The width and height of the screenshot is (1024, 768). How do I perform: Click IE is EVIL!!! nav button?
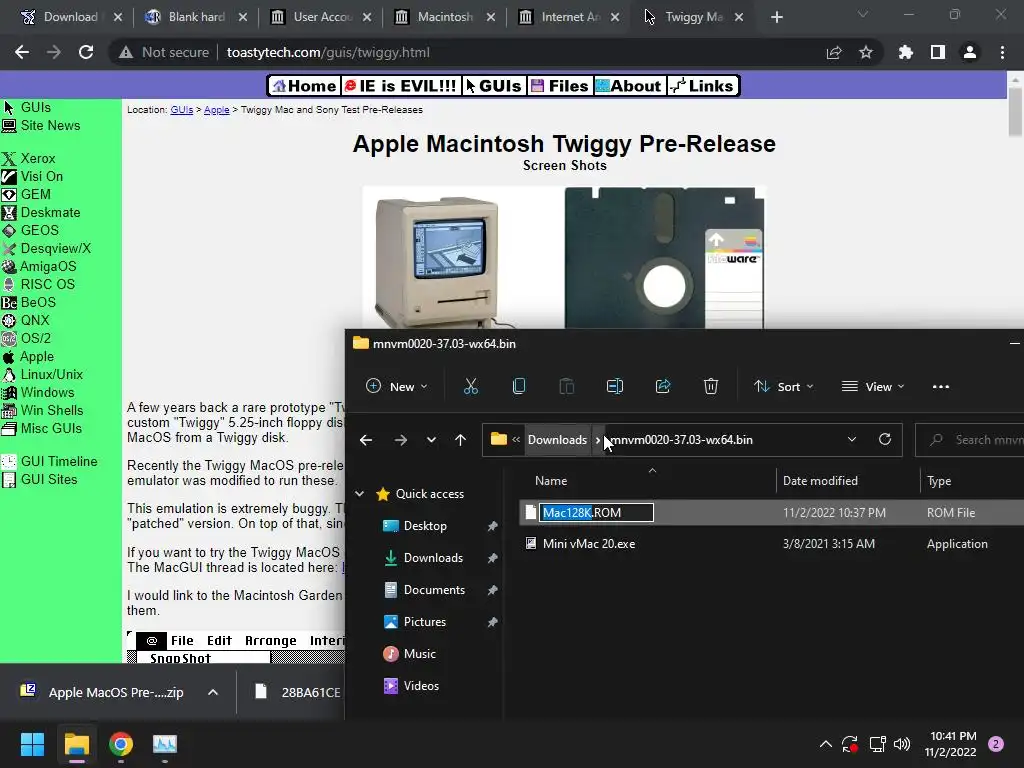[x=400, y=86]
